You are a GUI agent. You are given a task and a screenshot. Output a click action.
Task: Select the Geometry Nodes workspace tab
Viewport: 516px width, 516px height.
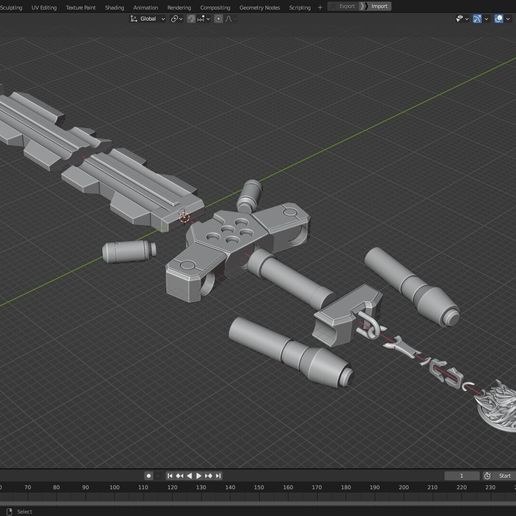(260, 8)
